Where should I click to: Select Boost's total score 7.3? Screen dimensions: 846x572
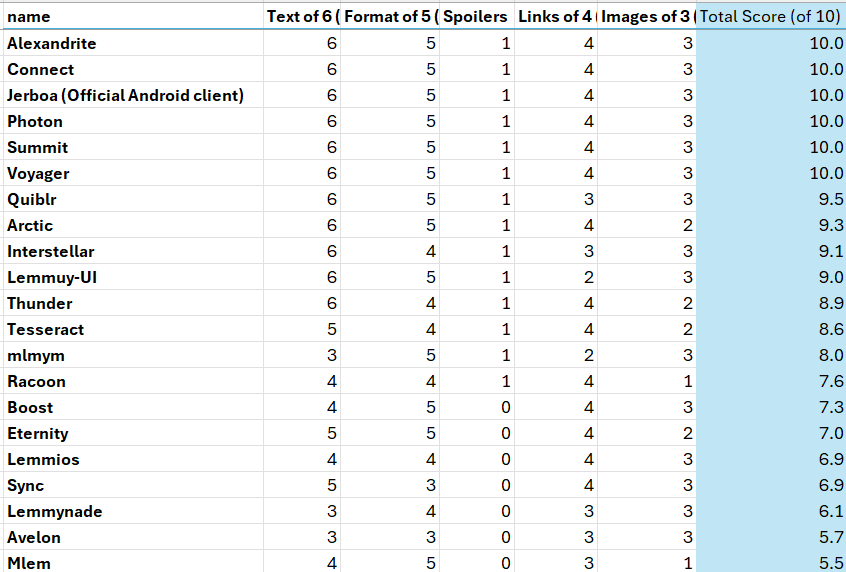click(x=771, y=407)
